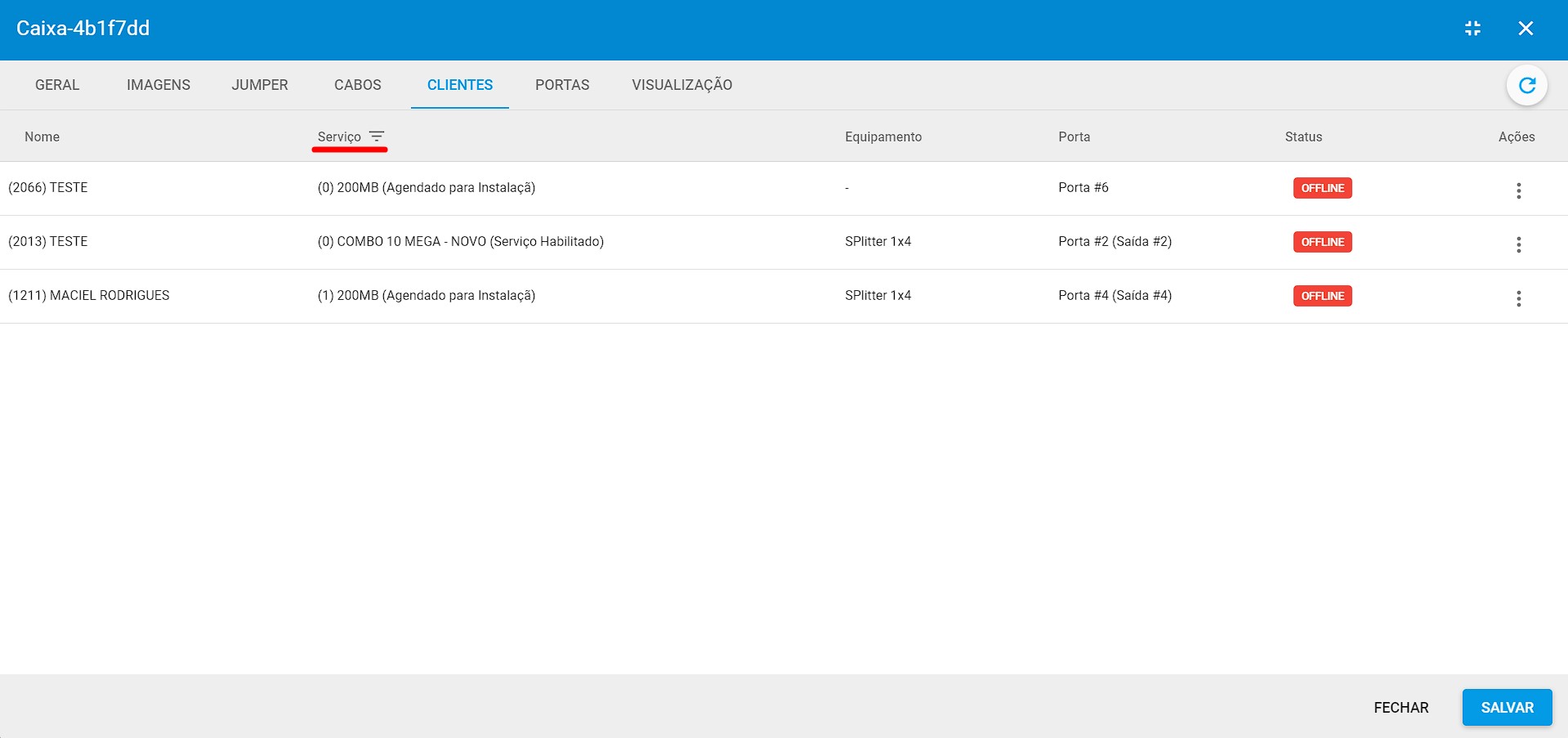Click SPlitter 1x4 in the MACIEL RODRIGUES row

[x=878, y=296]
